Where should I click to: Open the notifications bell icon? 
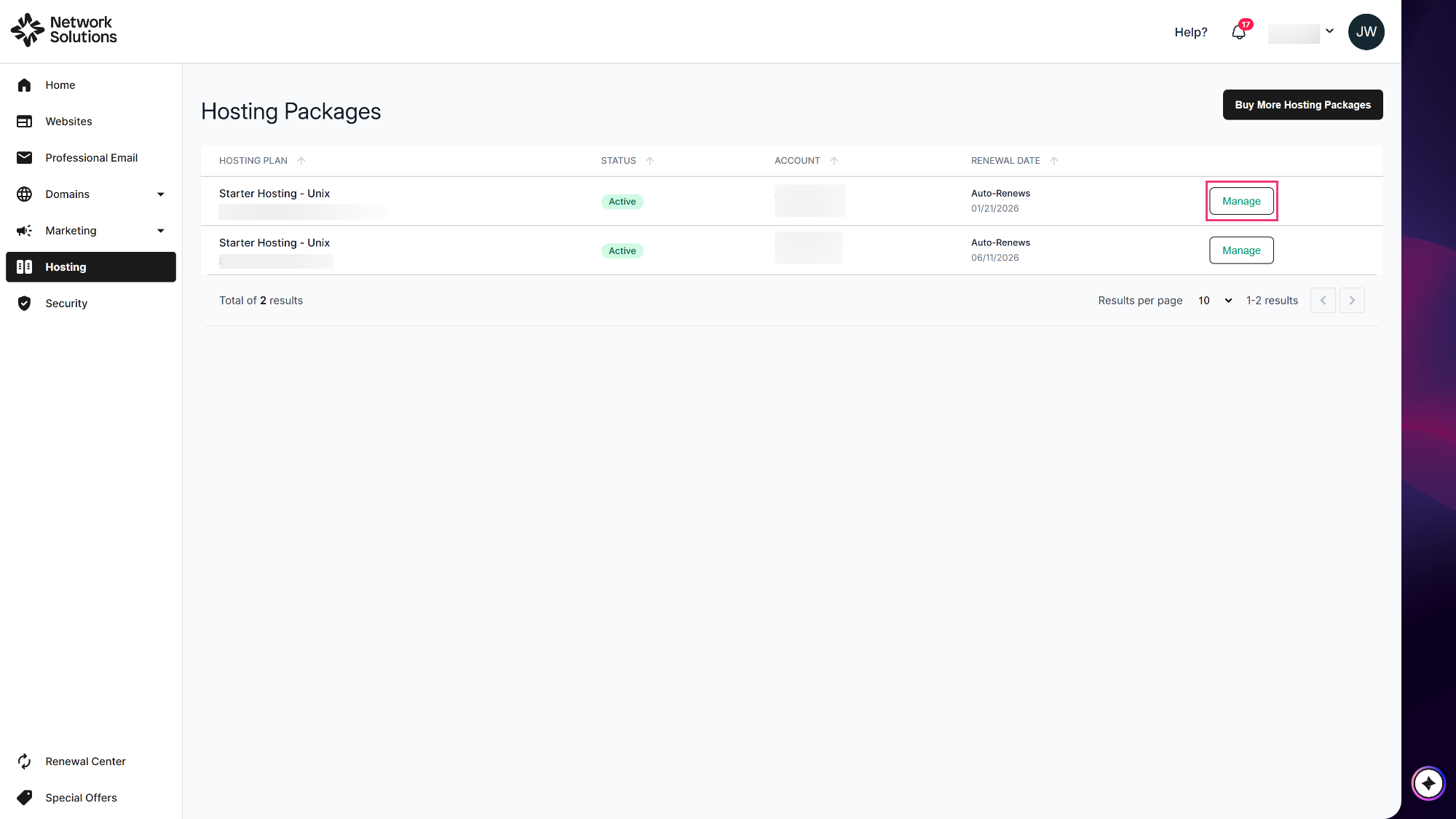(1238, 32)
